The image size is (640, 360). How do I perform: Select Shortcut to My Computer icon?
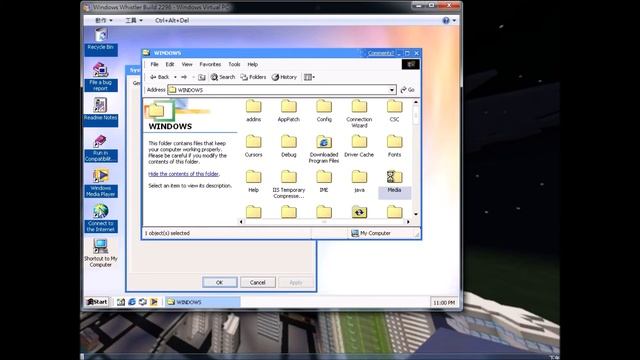point(100,253)
